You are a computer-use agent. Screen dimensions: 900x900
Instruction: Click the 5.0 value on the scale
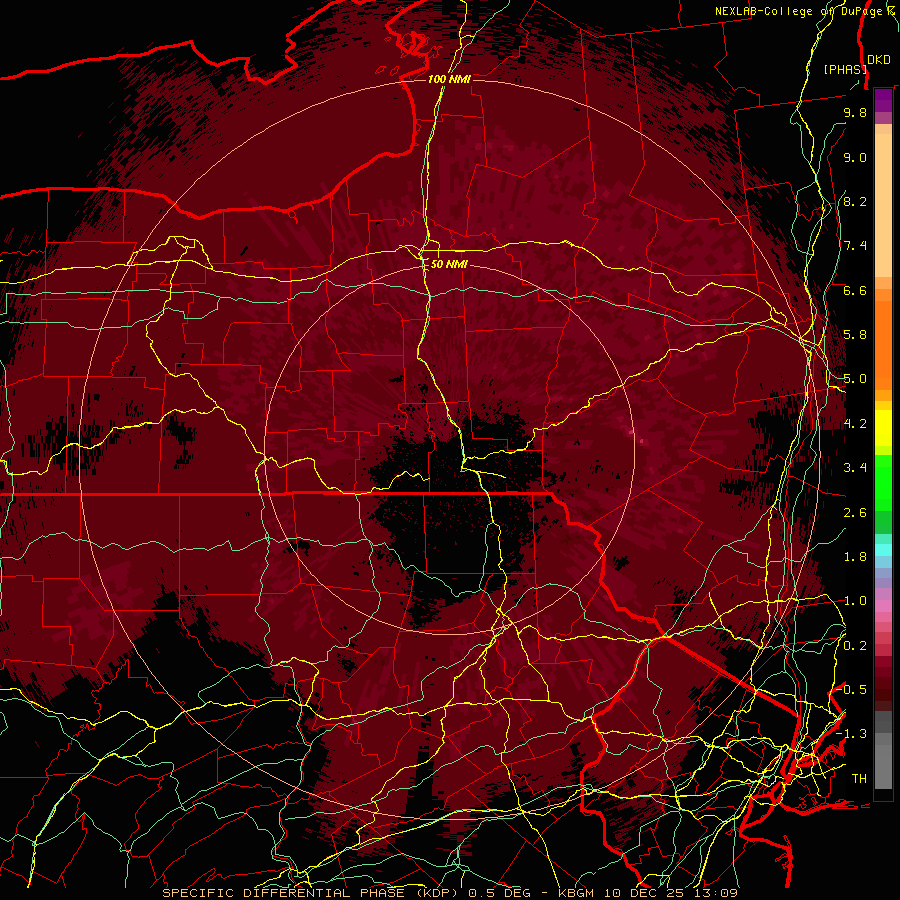pyautogui.click(x=855, y=379)
